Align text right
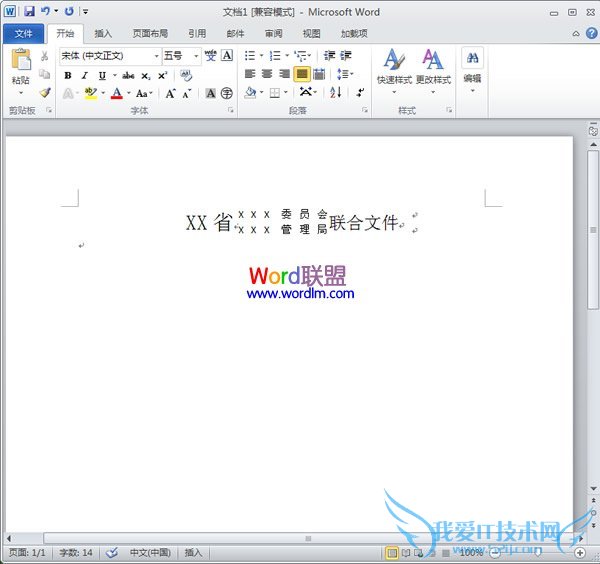Viewport: 600px width, 564px height. pyautogui.click(x=284, y=73)
